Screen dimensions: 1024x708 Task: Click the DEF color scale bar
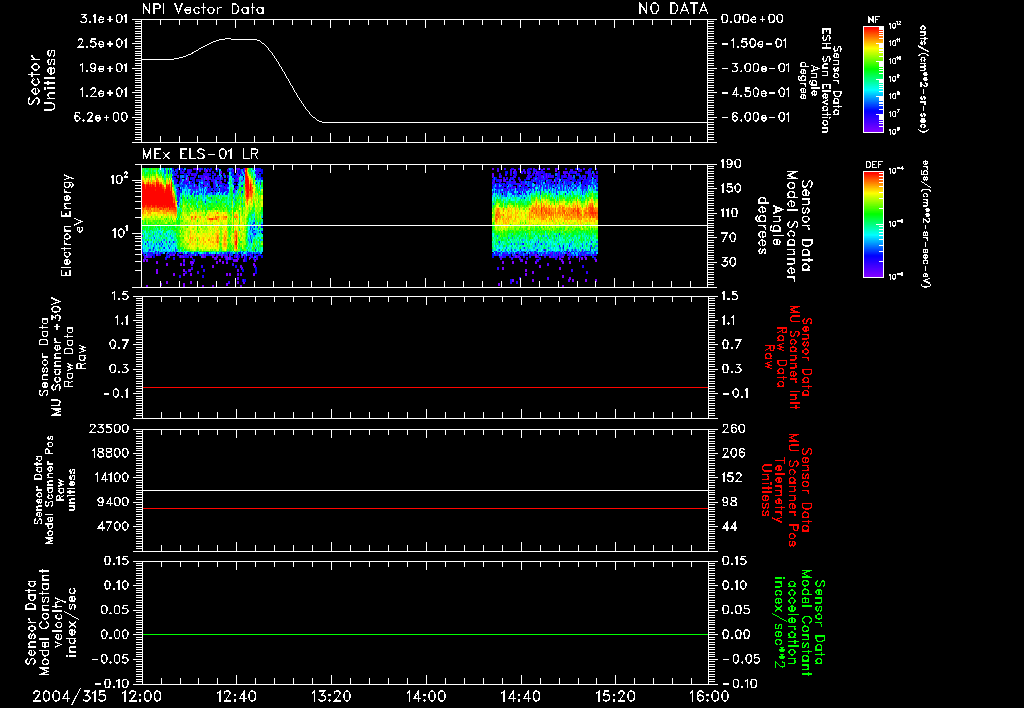874,224
